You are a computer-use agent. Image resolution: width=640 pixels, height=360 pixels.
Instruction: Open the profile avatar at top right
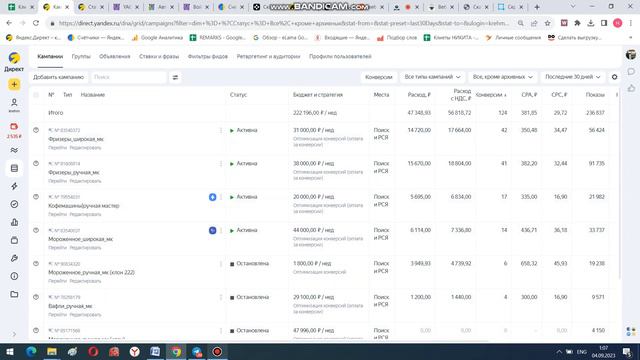(631, 55)
